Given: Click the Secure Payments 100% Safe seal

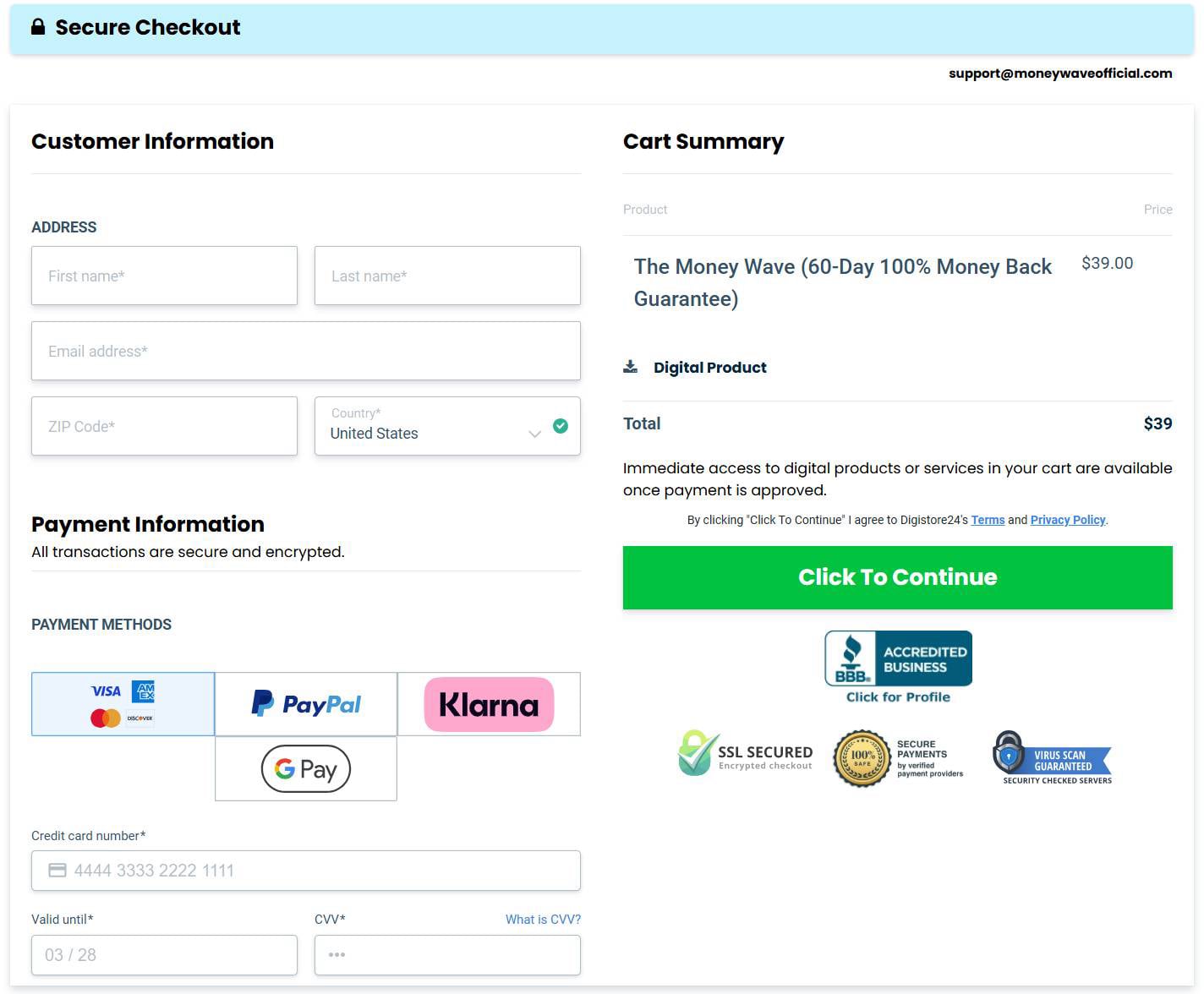Looking at the screenshot, I should click(x=861, y=758).
